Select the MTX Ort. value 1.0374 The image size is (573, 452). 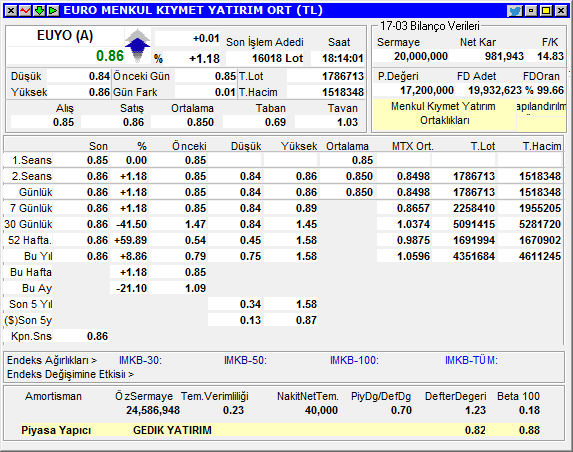tap(413, 224)
